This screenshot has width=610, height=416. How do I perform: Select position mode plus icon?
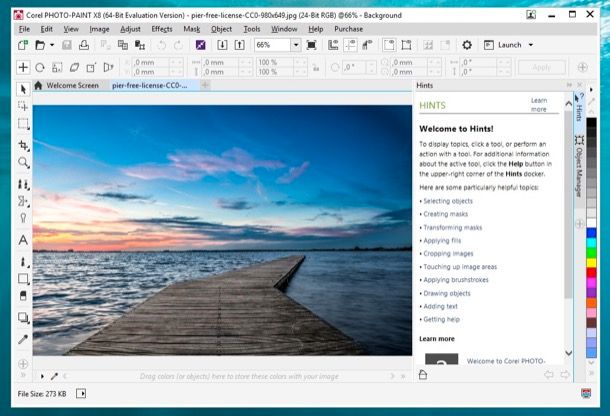(23, 67)
